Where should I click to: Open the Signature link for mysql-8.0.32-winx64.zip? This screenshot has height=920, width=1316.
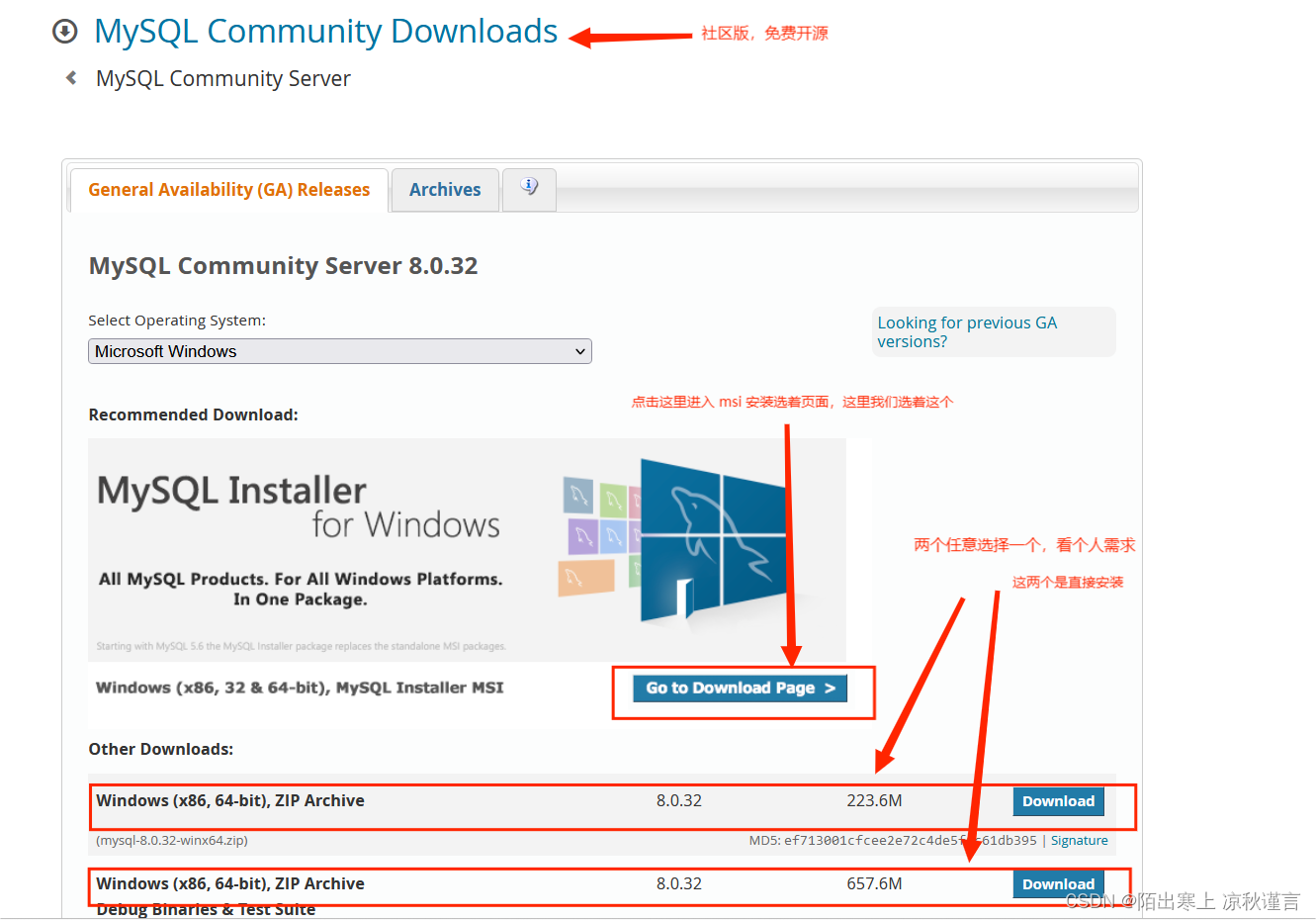point(1079,841)
